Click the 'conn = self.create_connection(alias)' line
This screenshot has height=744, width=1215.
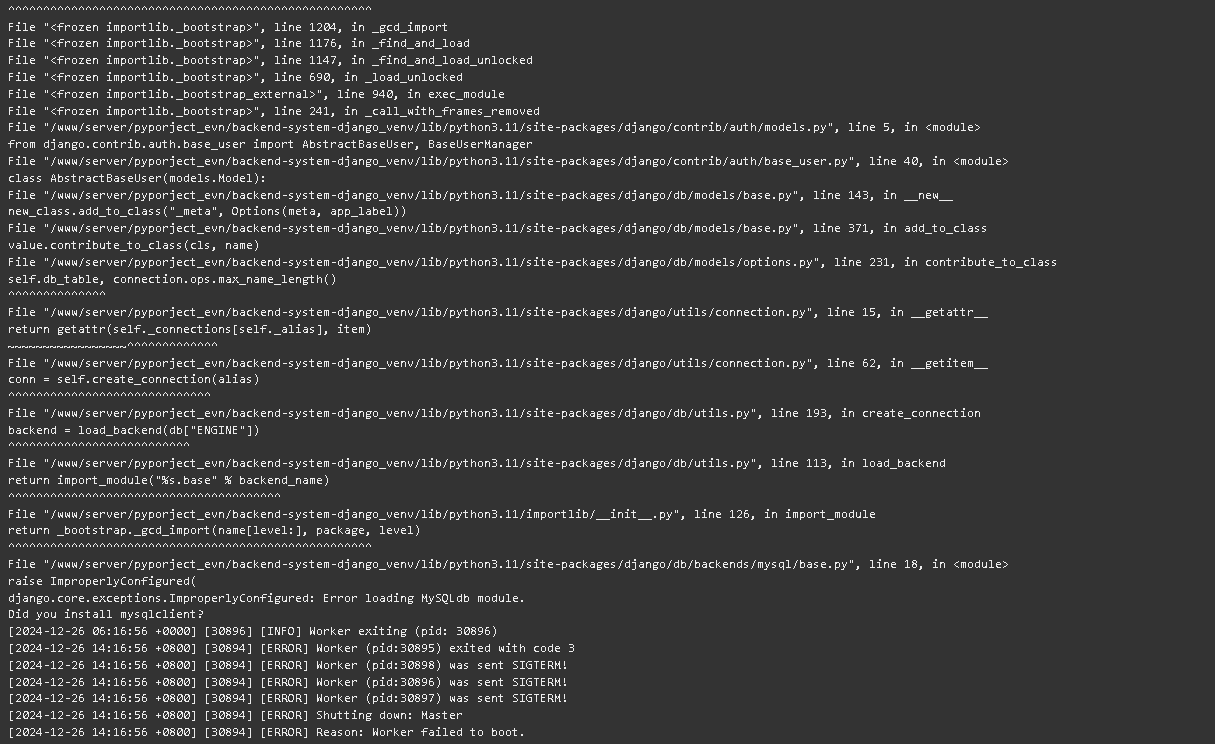point(134,379)
